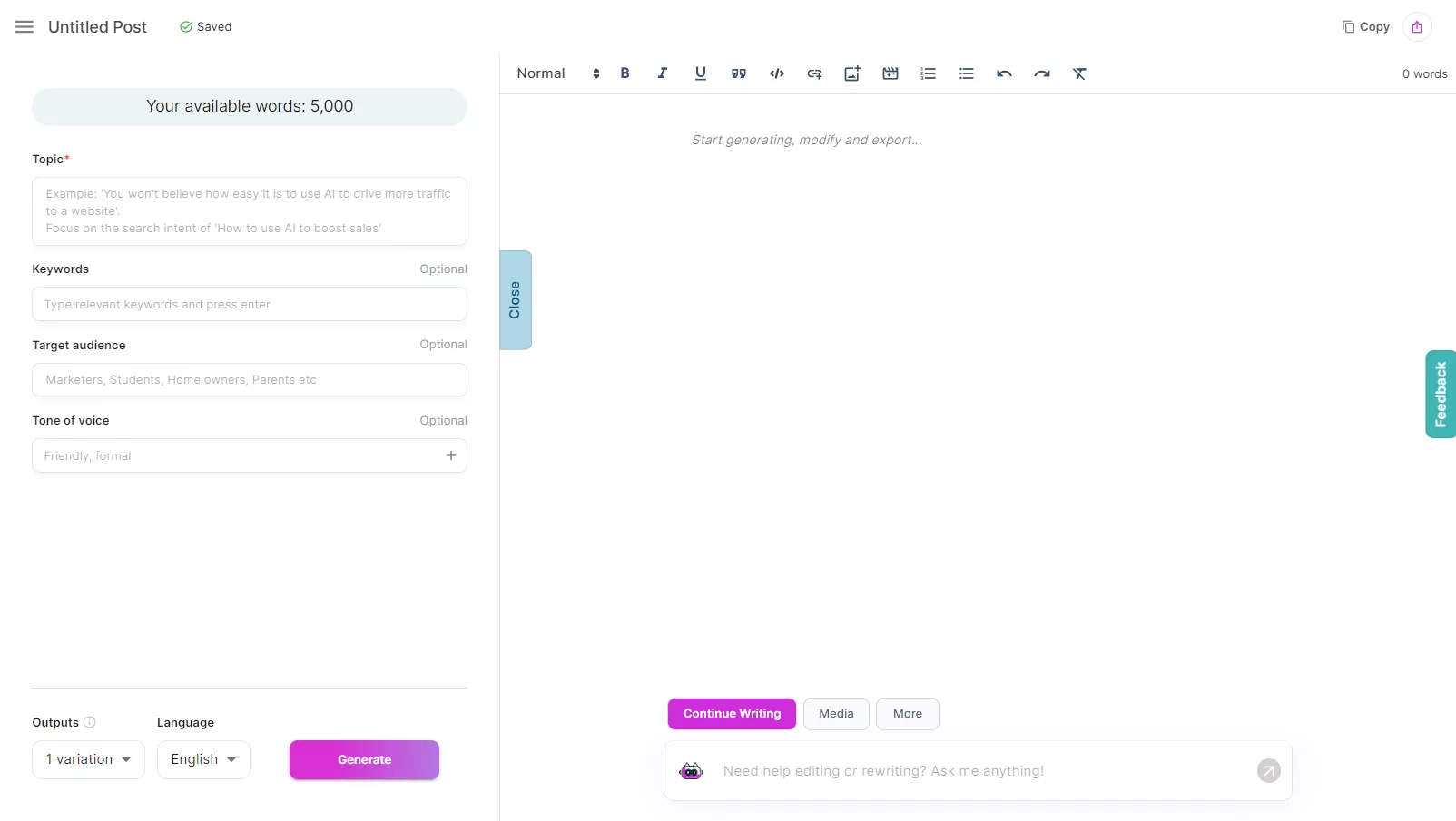Screen dimensions: 1456x821
Task: Toggle an ordered list
Action: 928,73
